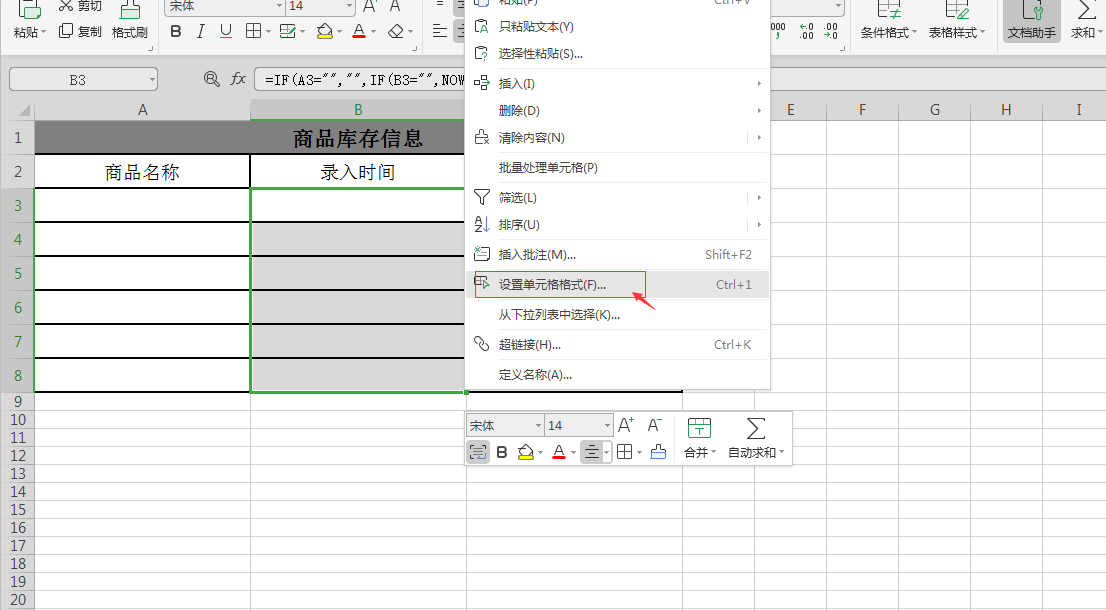
Task: Open the mini toolbar font name 宋体 dropdown
Action: (538, 425)
